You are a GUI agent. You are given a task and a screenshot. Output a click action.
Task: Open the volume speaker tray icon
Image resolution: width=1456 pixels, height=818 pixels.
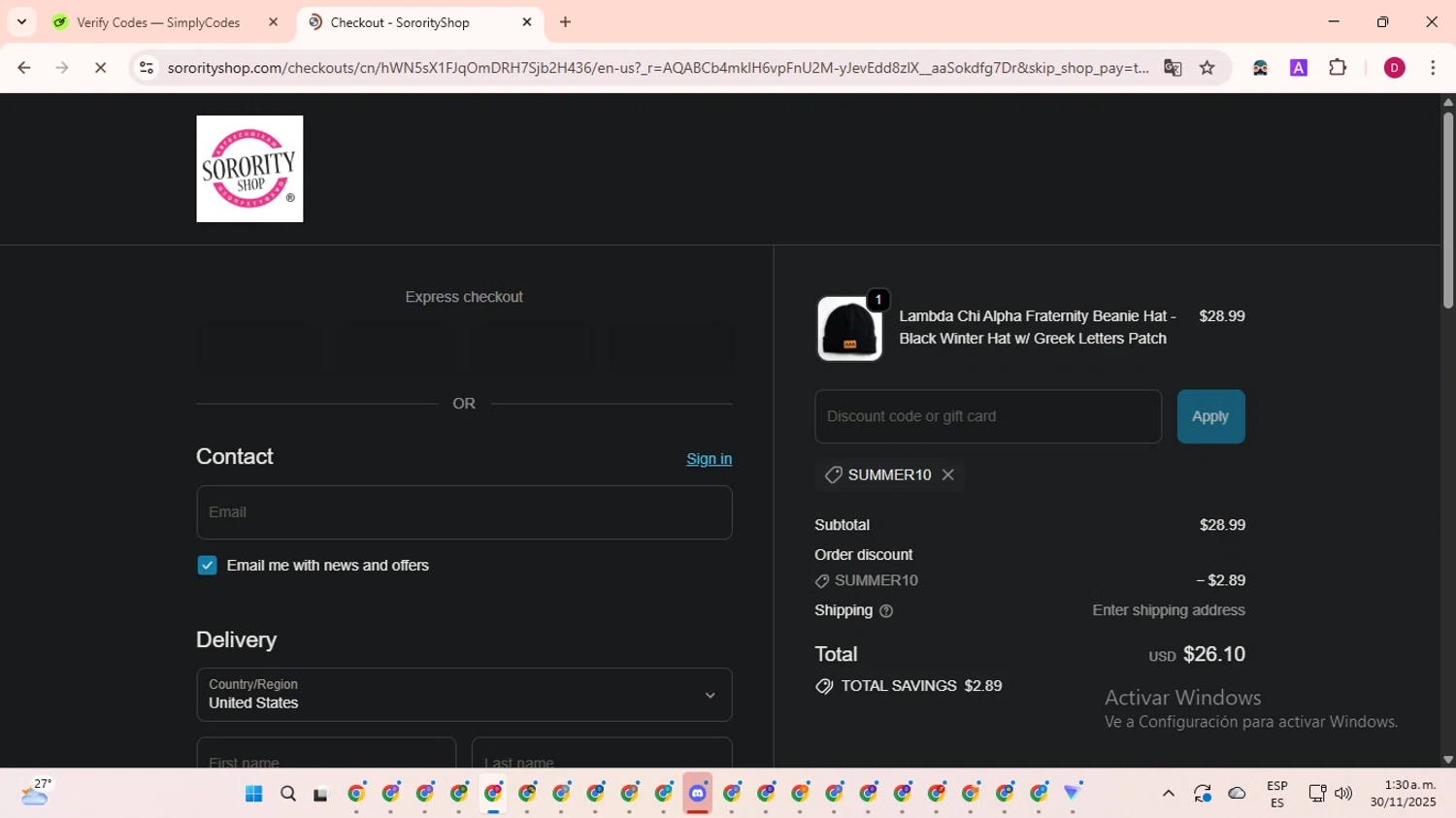tap(1343, 794)
